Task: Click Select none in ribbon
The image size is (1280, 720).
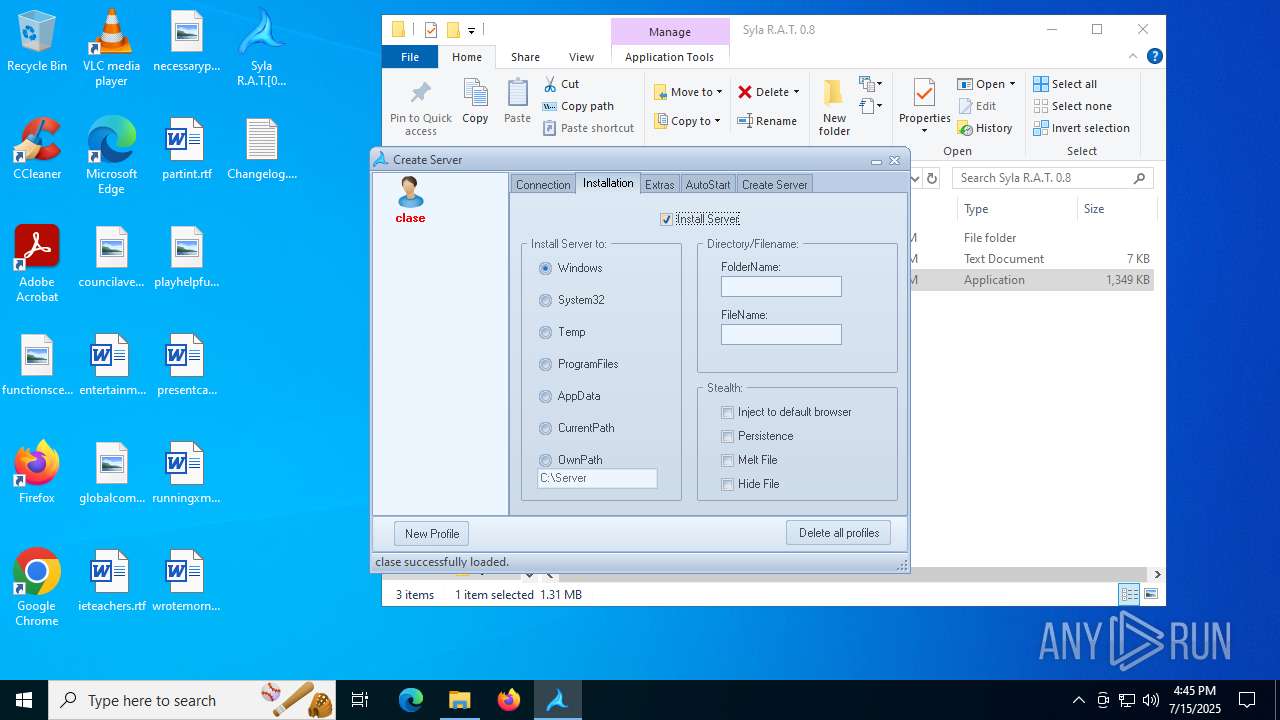Action: [x=1072, y=106]
